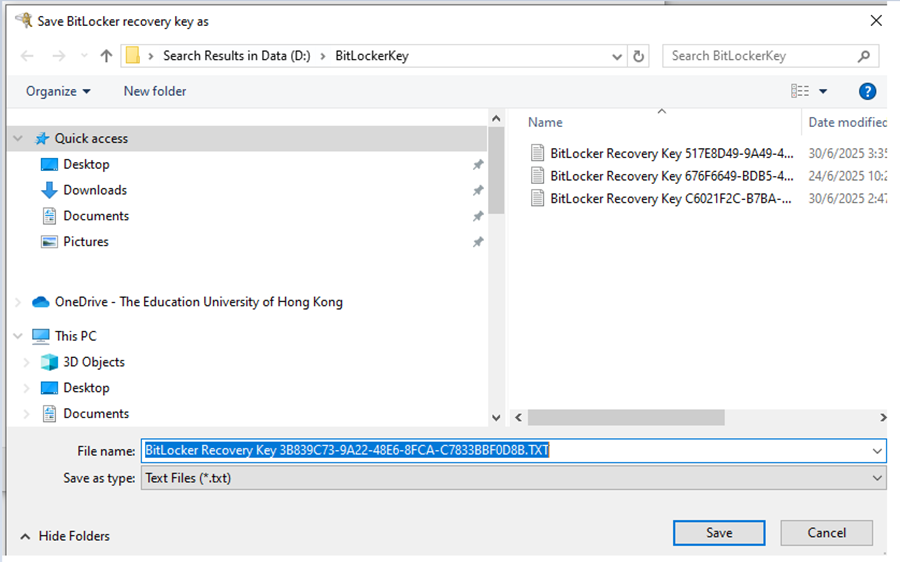The image size is (900, 562).
Task: Click the yellow folder icon in address bar
Action: point(133,56)
